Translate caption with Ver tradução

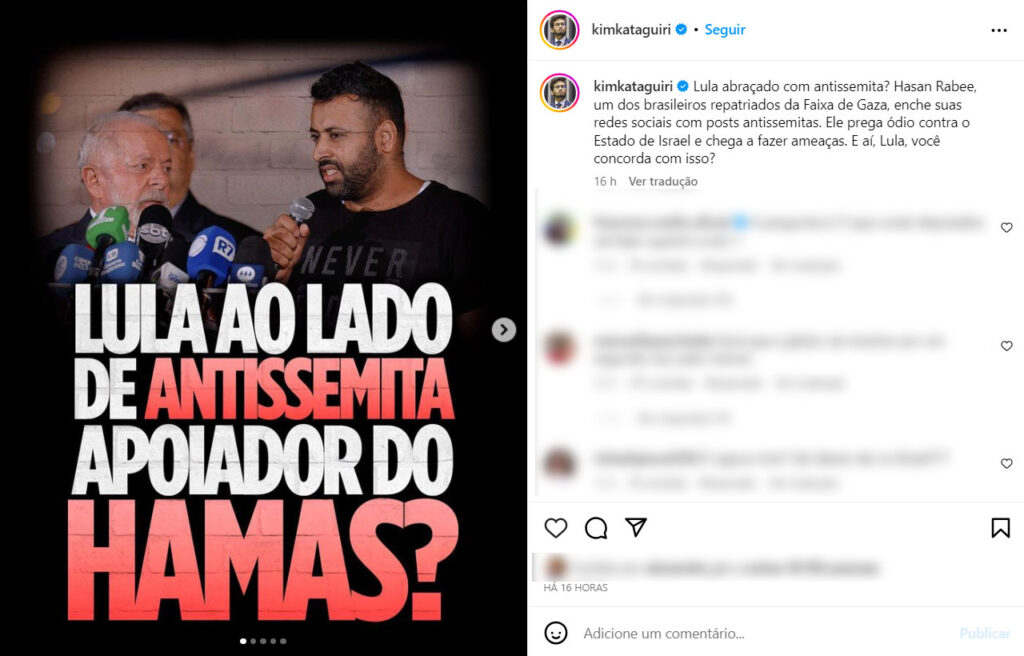(x=663, y=181)
